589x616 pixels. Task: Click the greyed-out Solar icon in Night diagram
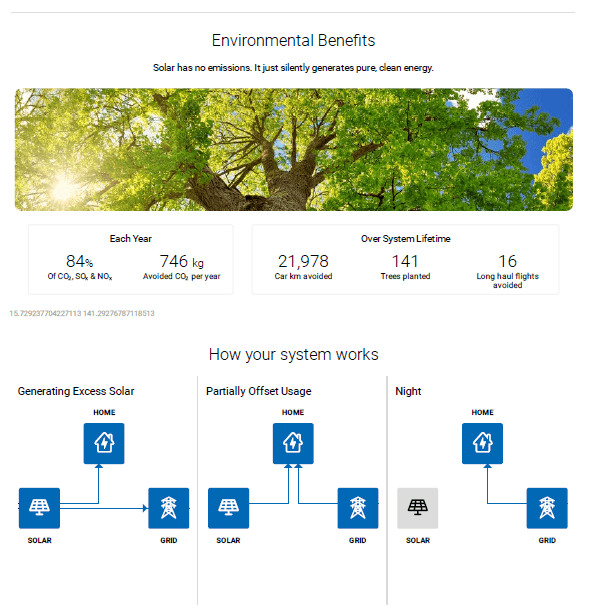(418, 508)
